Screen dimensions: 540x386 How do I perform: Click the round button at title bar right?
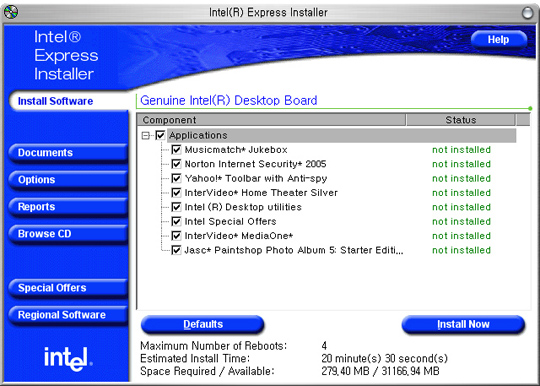527,13
